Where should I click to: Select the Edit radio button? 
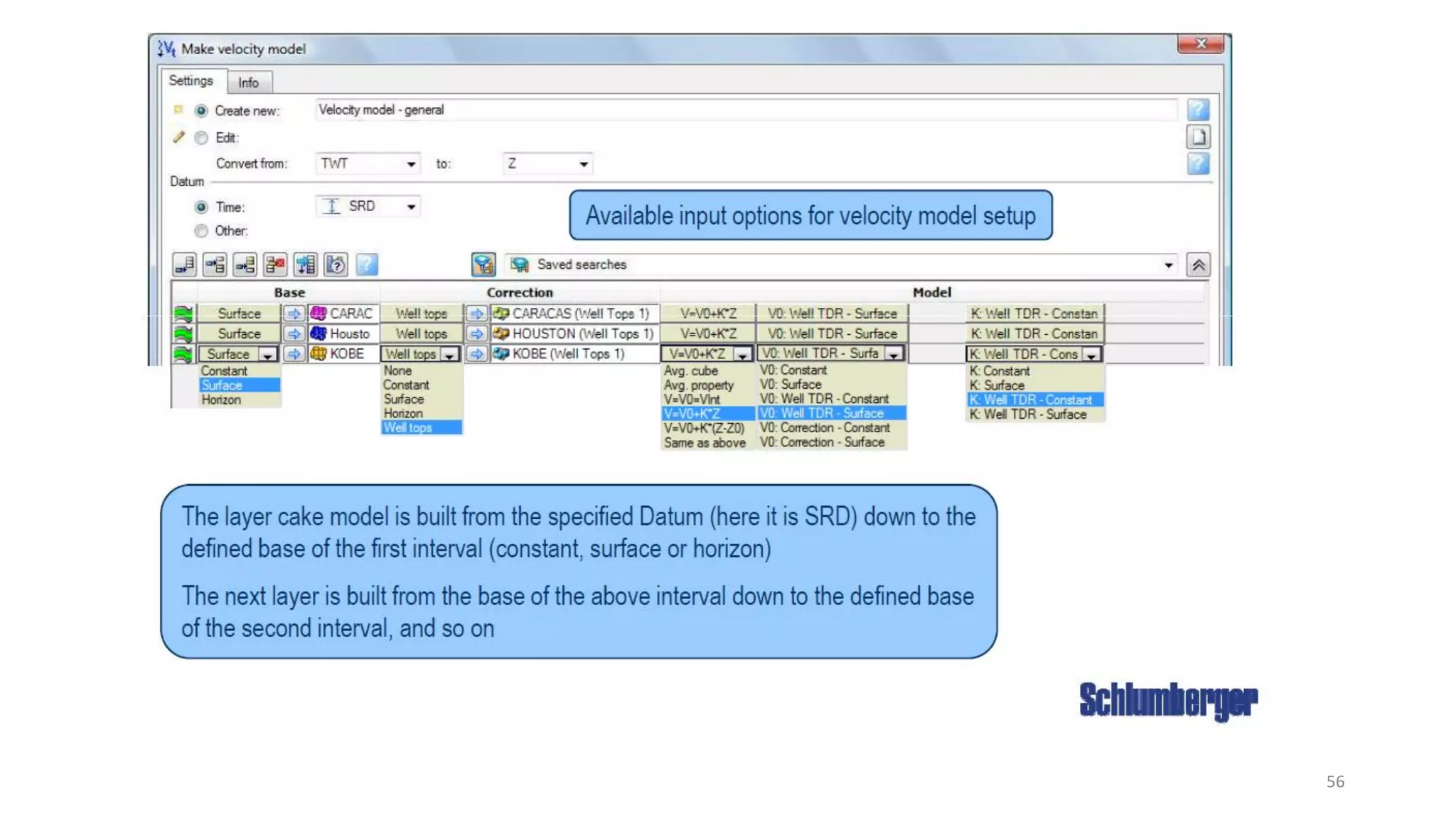(x=201, y=138)
